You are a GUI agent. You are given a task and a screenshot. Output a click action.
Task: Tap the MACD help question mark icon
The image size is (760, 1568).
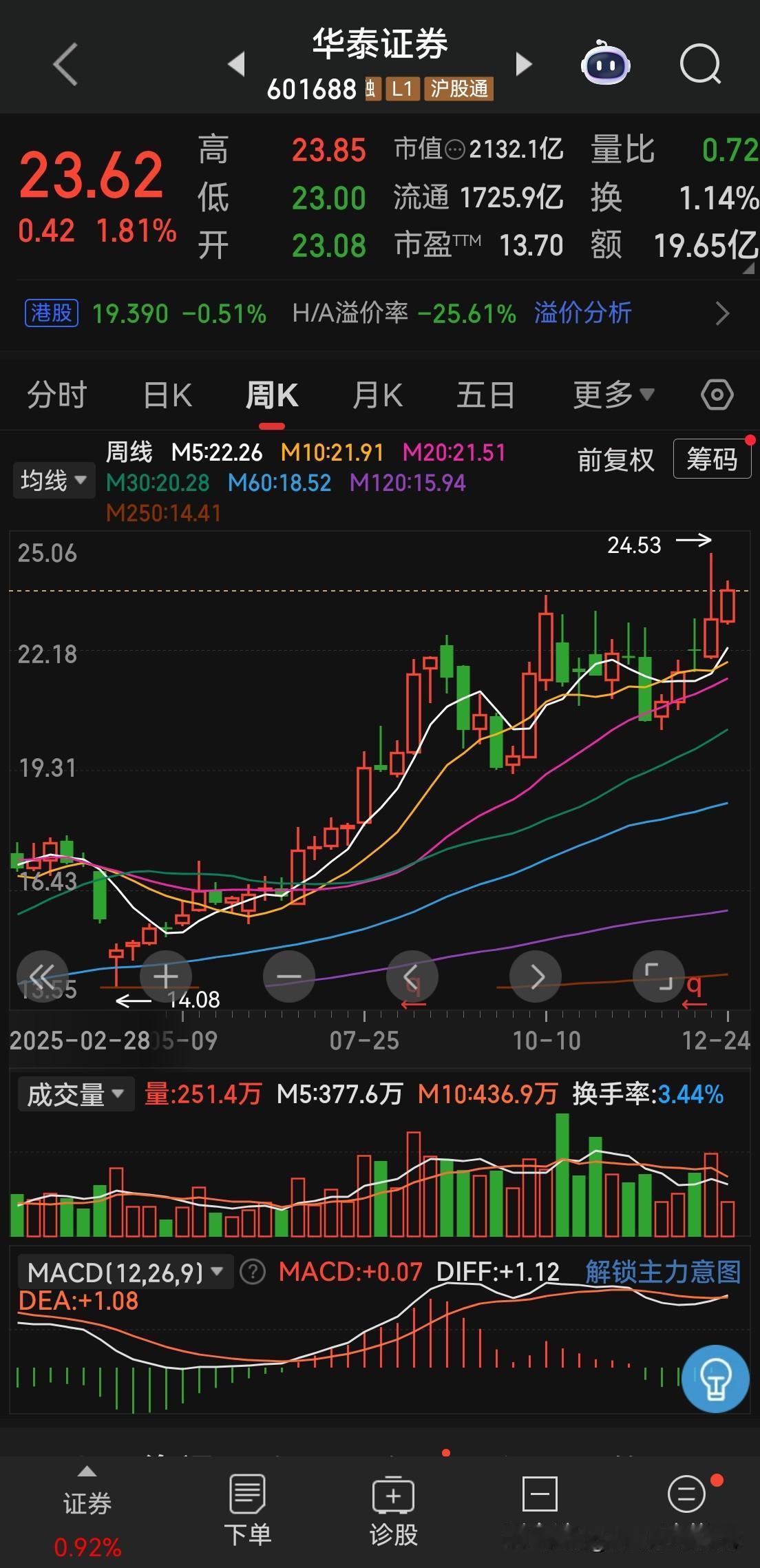(253, 1272)
